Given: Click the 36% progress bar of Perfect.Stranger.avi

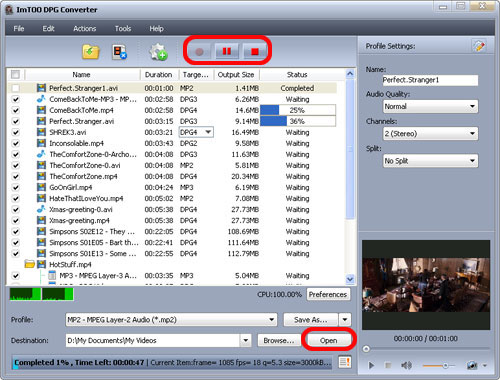Looking at the screenshot, I should click(x=298, y=121).
